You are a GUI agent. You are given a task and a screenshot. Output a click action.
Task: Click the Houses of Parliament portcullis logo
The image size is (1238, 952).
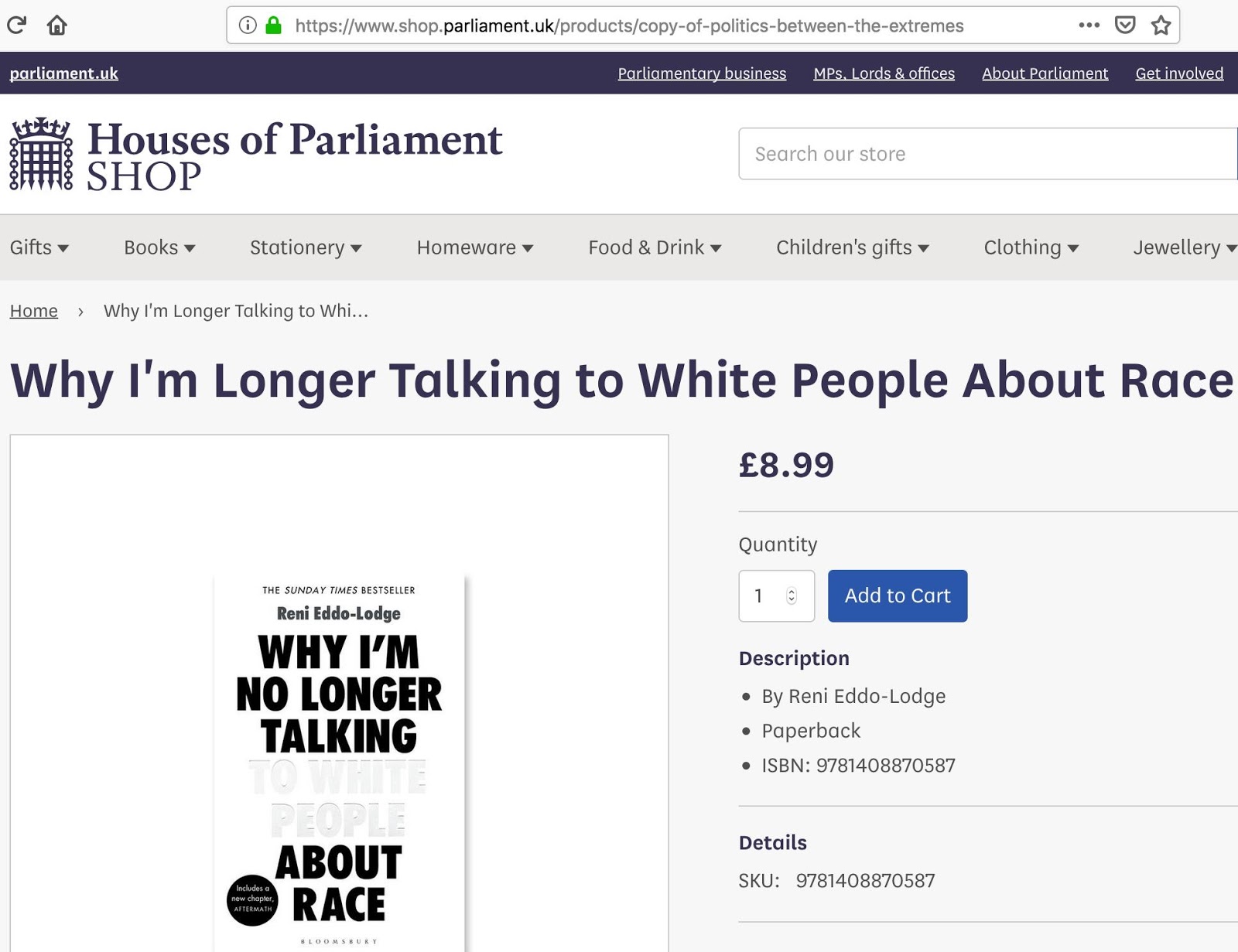pyautogui.click(x=41, y=154)
